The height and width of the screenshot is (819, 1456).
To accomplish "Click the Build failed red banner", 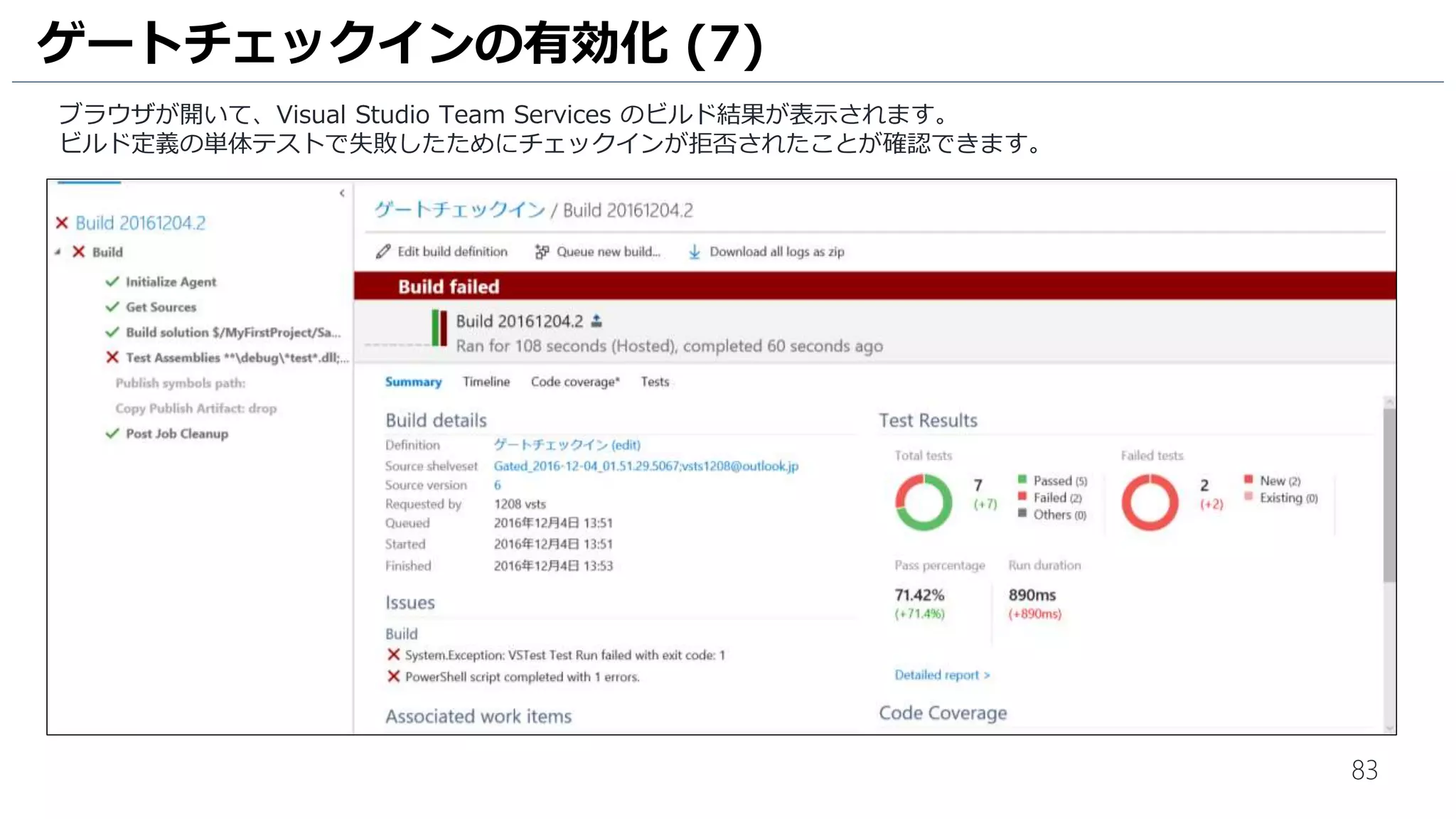I will coord(875,286).
